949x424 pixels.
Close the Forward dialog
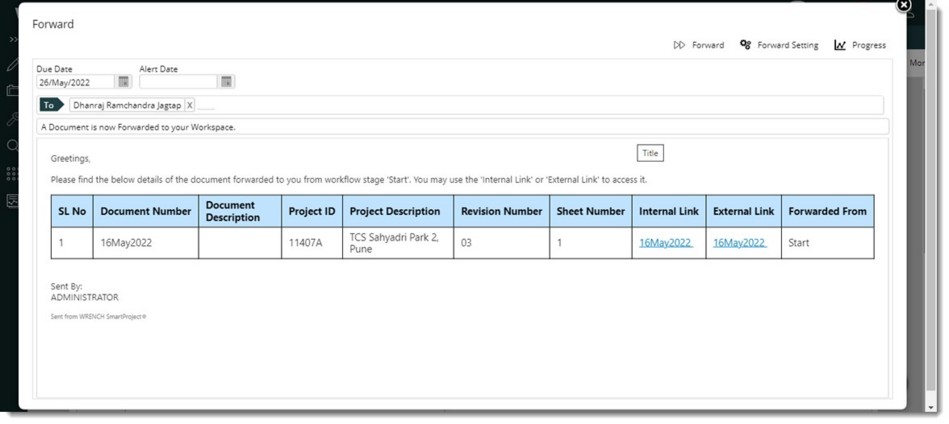click(x=904, y=5)
